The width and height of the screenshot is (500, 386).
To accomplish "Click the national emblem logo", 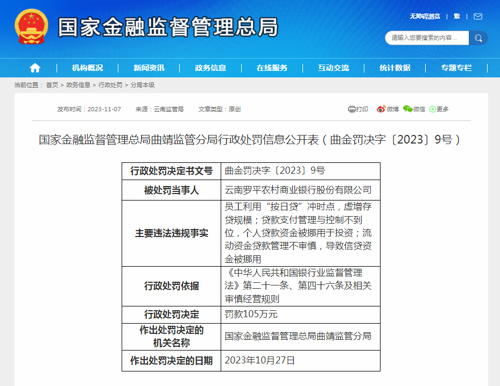I will pyautogui.click(x=31, y=27).
